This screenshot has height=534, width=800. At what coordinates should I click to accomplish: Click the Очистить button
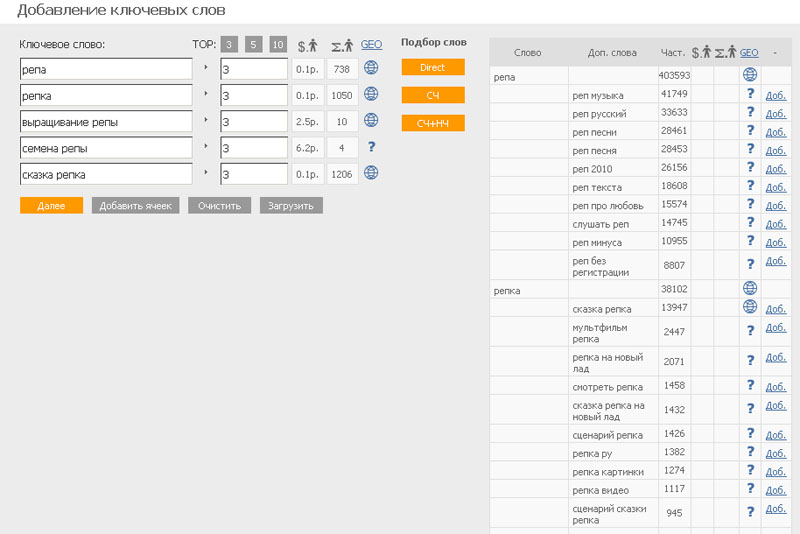(x=219, y=206)
